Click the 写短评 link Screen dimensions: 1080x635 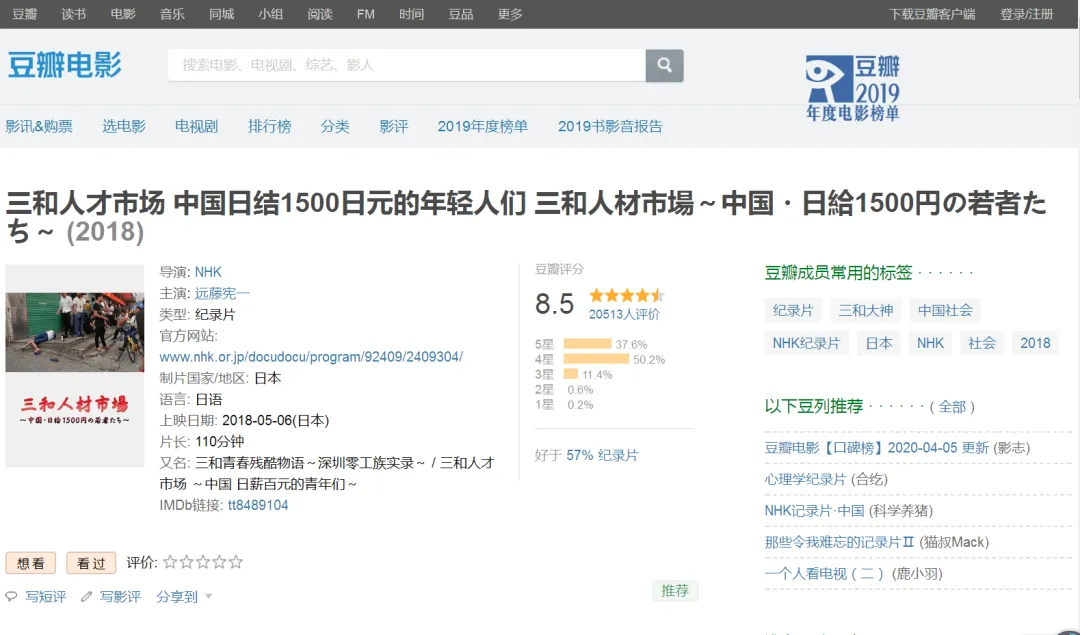coord(45,596)
